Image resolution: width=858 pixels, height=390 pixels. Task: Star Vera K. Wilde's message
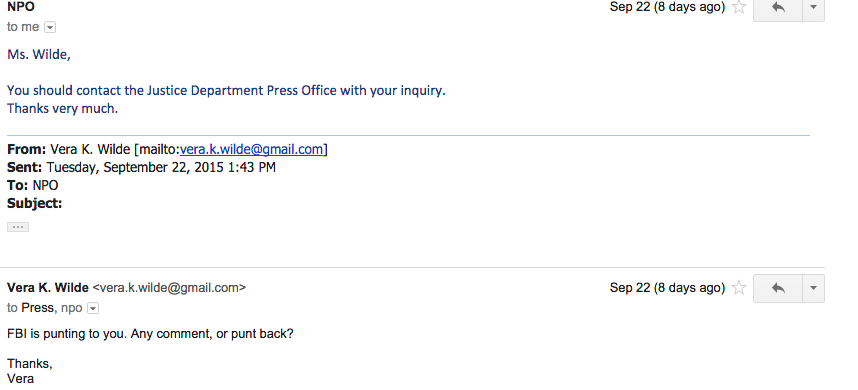click(x=739, y=288)
